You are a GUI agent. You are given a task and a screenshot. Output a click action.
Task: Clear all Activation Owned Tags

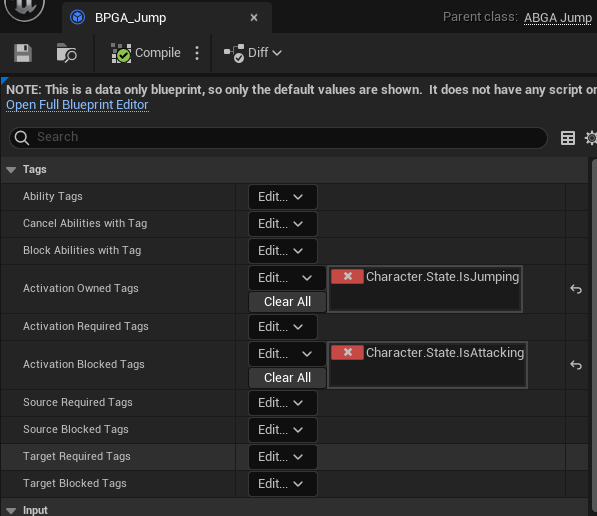(x=287, y=302)
